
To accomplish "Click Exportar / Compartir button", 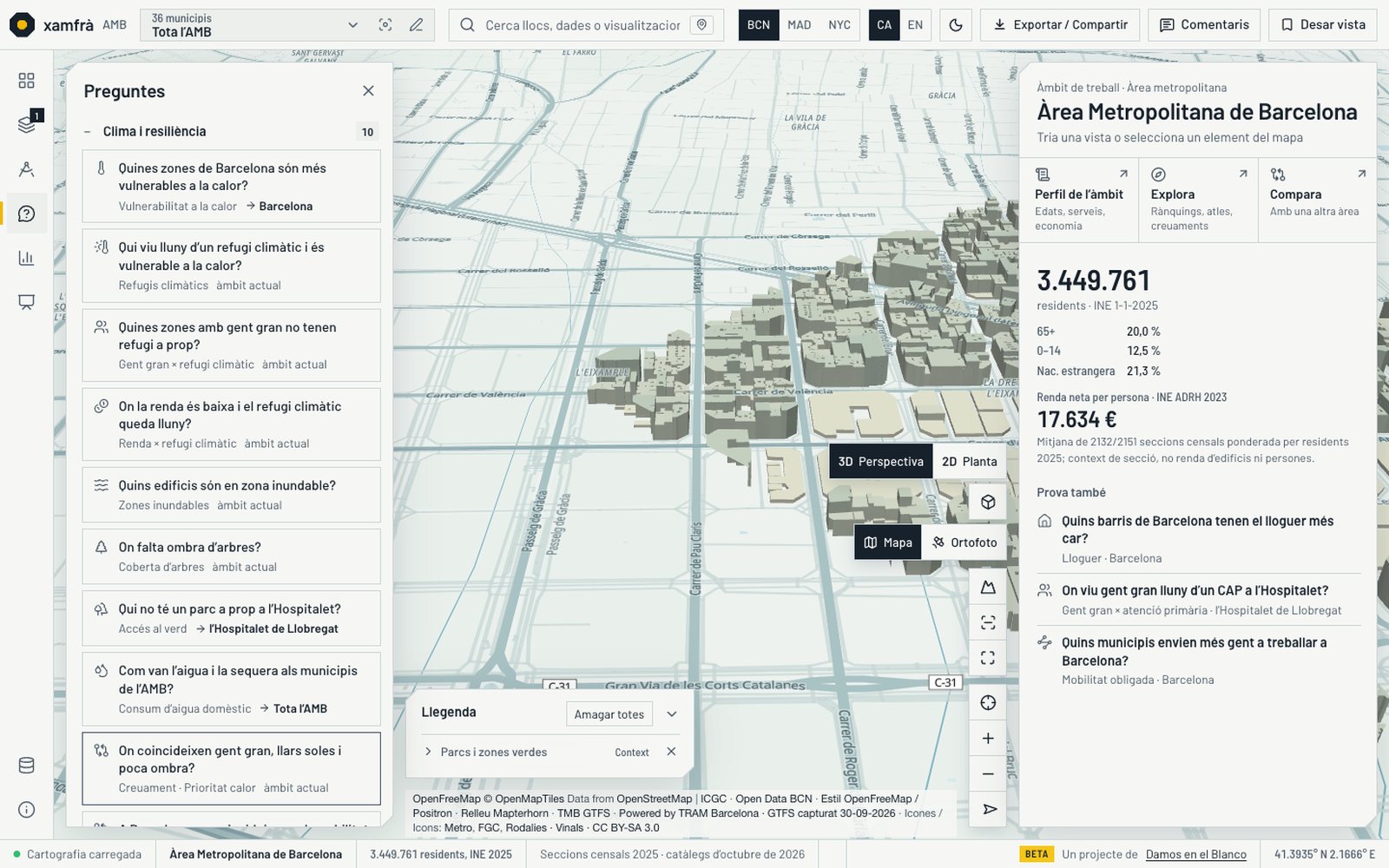I will pyautogui.click(x=1061, y=25).
